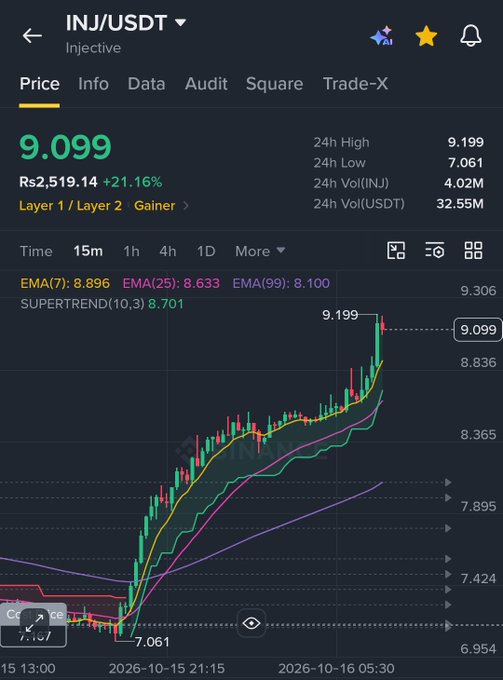Expand chart to fullscreen with arrows icon
503x680 pixels.
point(34,623)
